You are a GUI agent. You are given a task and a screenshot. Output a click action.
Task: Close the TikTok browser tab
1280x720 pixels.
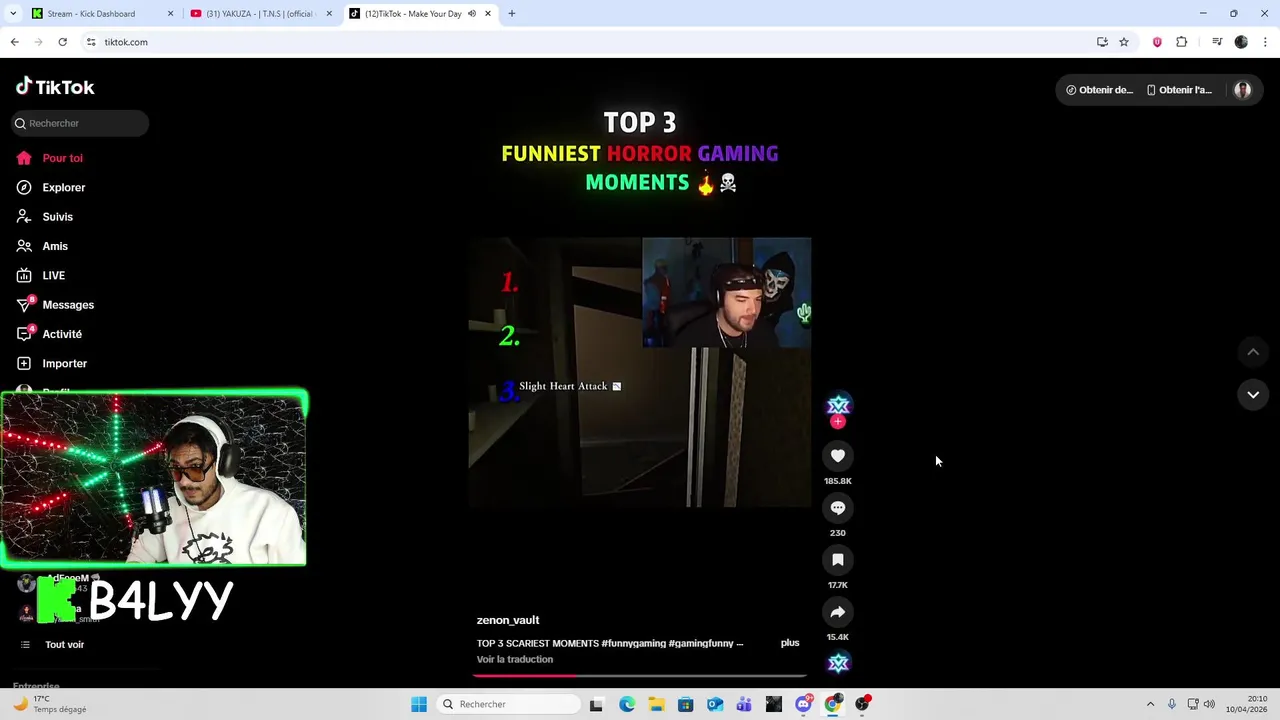point(488,14)
